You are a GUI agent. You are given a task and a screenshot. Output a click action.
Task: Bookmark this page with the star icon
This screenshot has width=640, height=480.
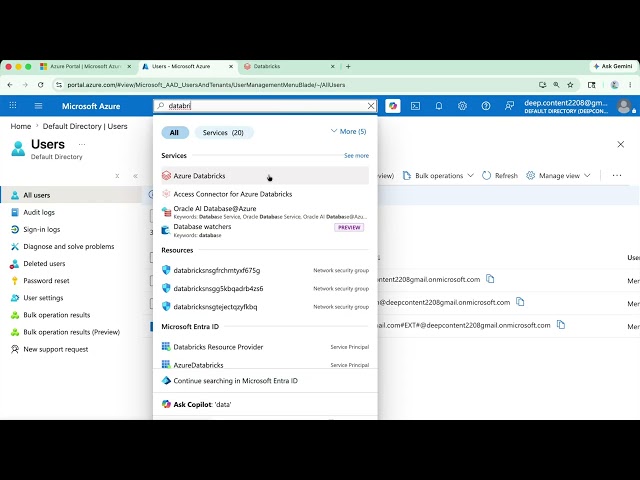(570, 85)
